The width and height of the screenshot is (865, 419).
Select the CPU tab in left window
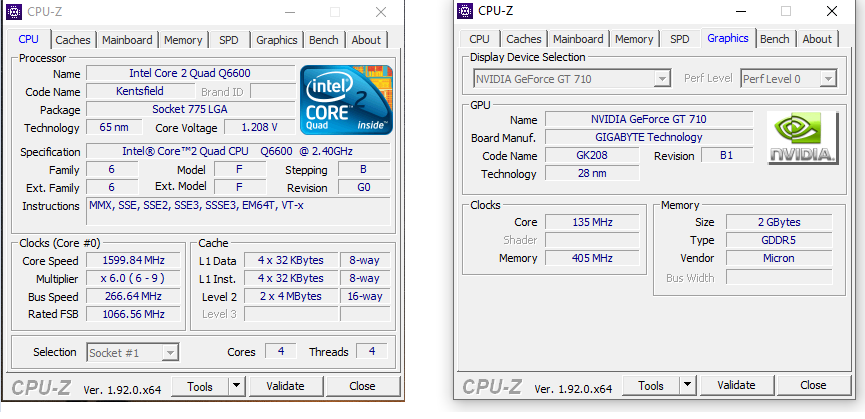(29, 39)
